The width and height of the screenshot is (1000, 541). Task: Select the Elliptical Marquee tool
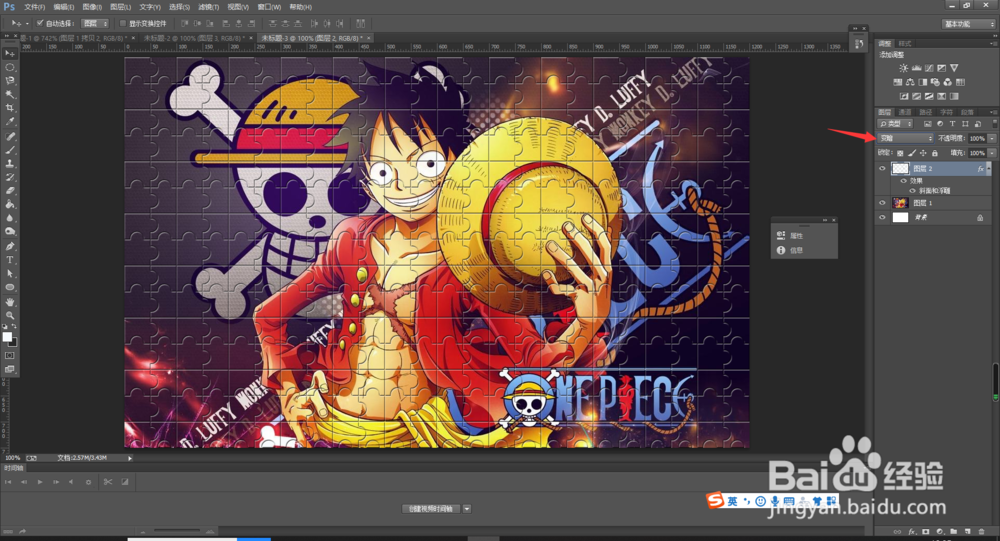coord(10,68)
